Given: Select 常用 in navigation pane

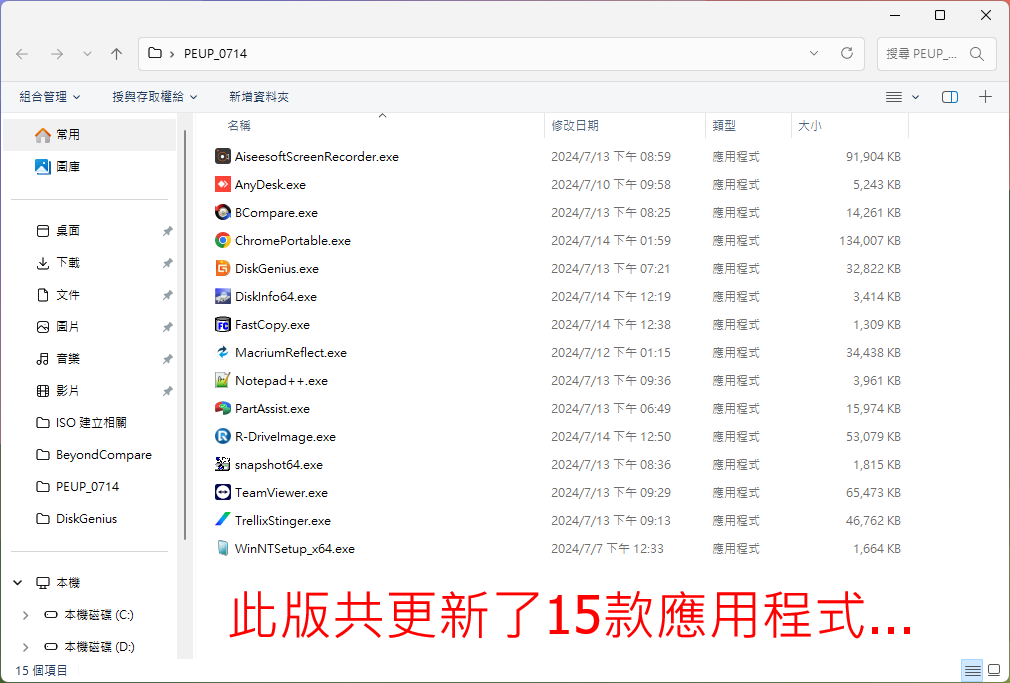Looking at the screenshot, I should click(x=90, y=135).
